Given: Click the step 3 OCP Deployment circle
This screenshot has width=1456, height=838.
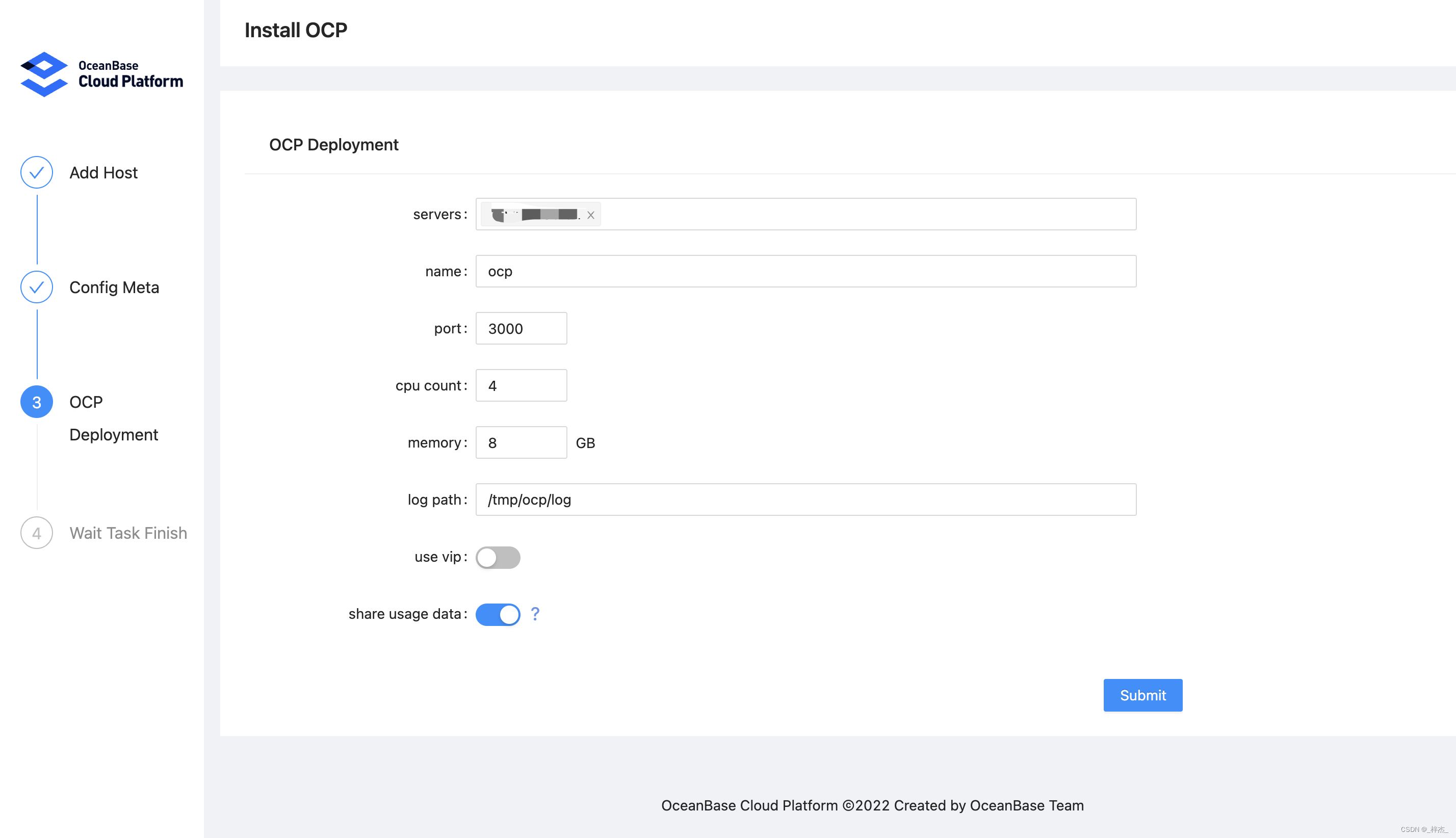Looking at the screenshot, I should click(36, 402).
